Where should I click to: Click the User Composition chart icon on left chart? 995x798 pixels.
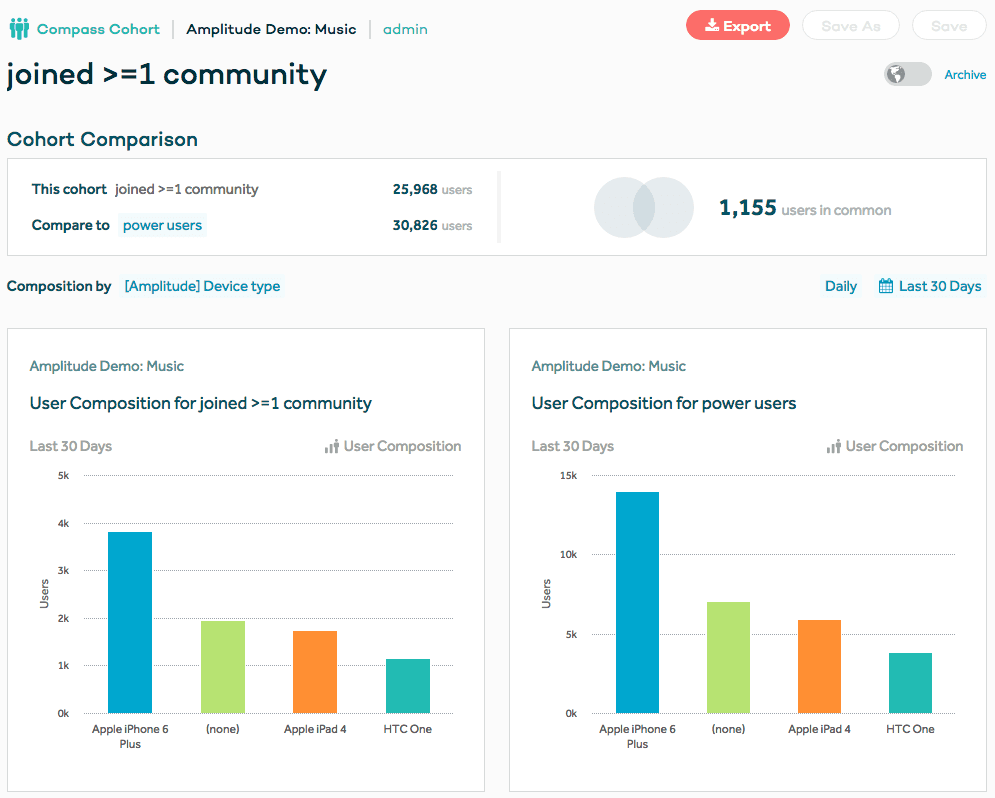[x=331, y=446]
